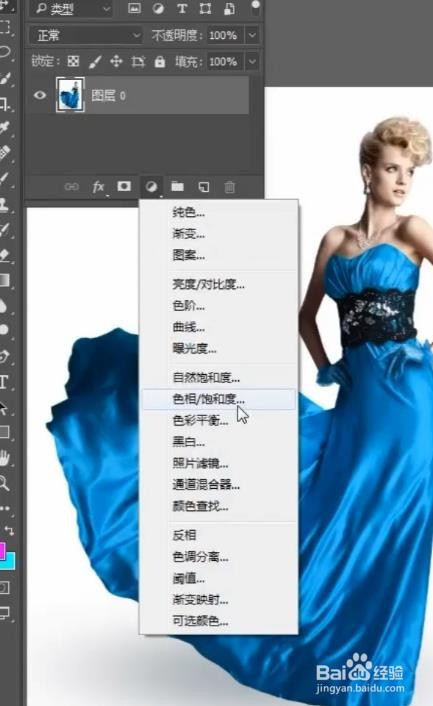Select the History Brush tool

4,230
